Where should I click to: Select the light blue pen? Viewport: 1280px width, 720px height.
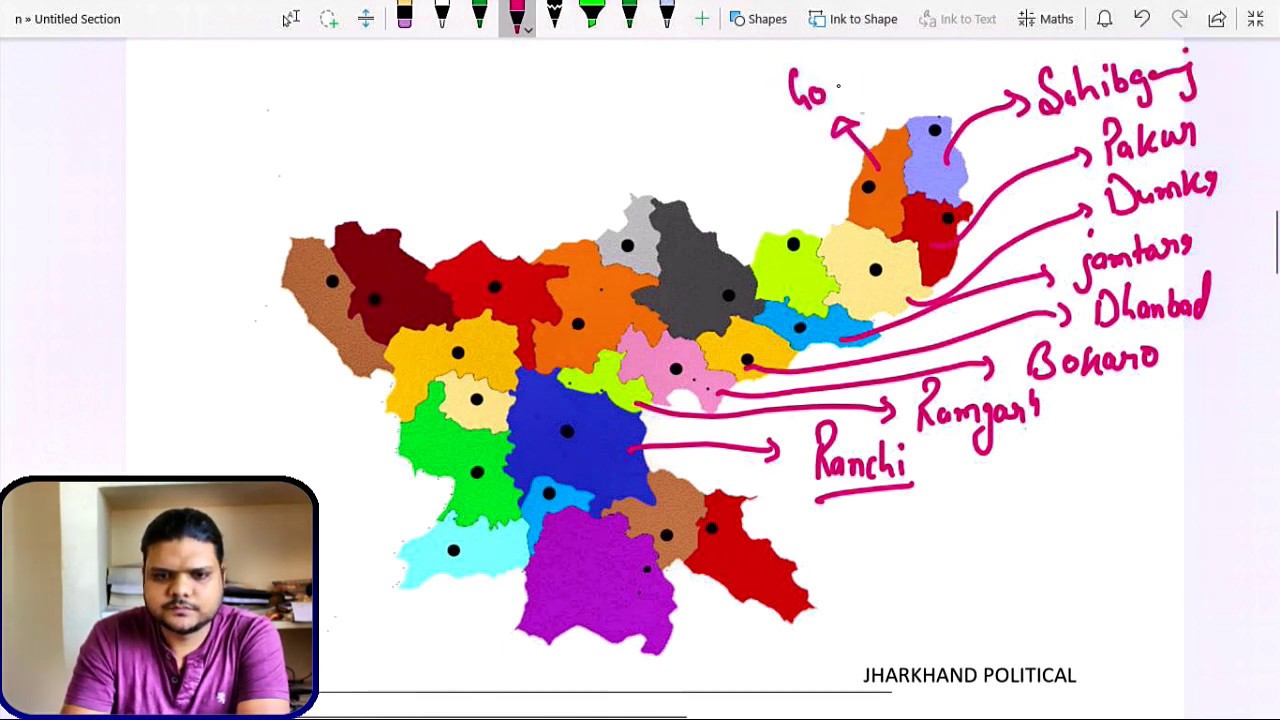coord(667,17)
